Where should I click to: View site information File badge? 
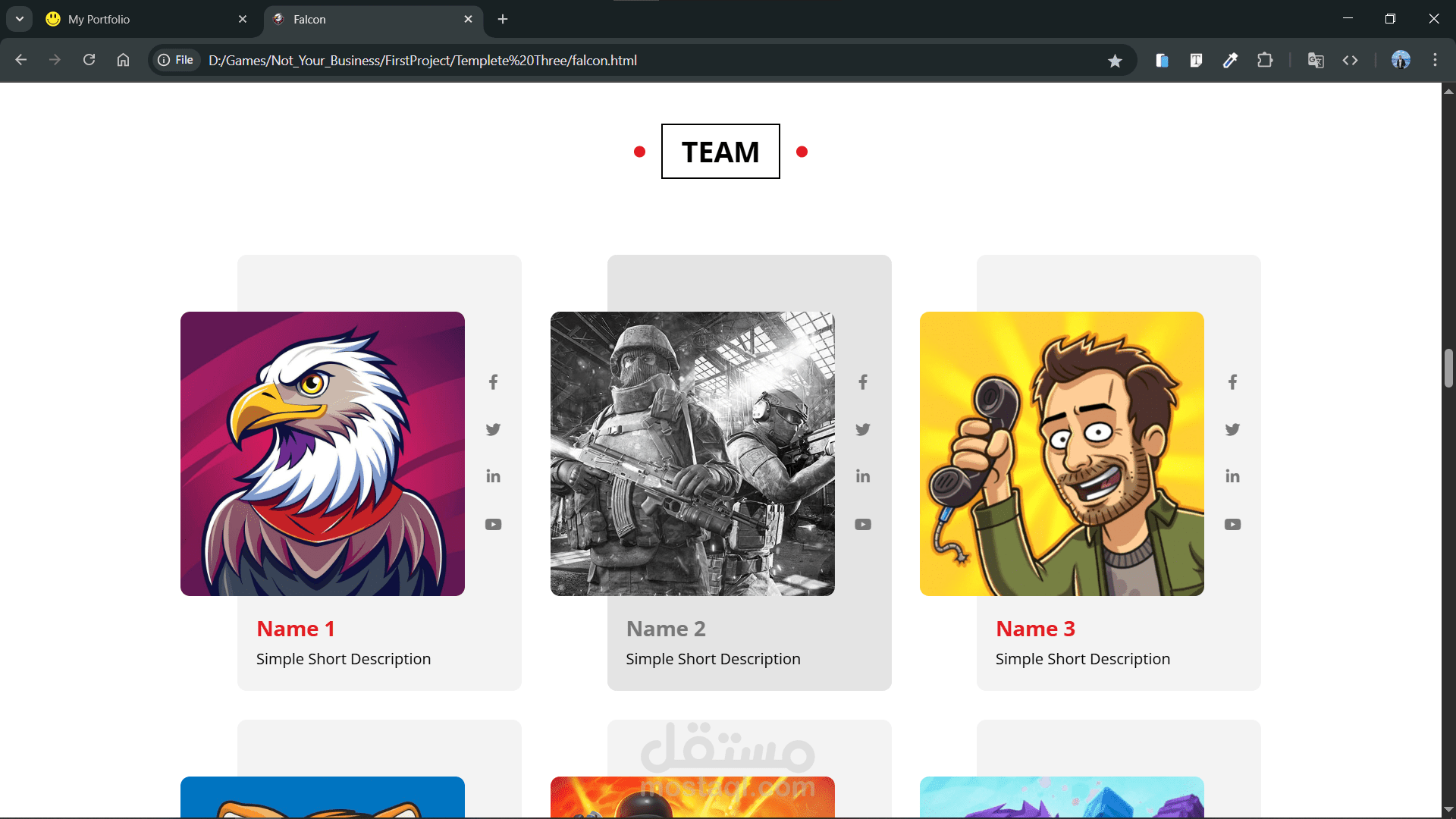click(x=175, y=60)
